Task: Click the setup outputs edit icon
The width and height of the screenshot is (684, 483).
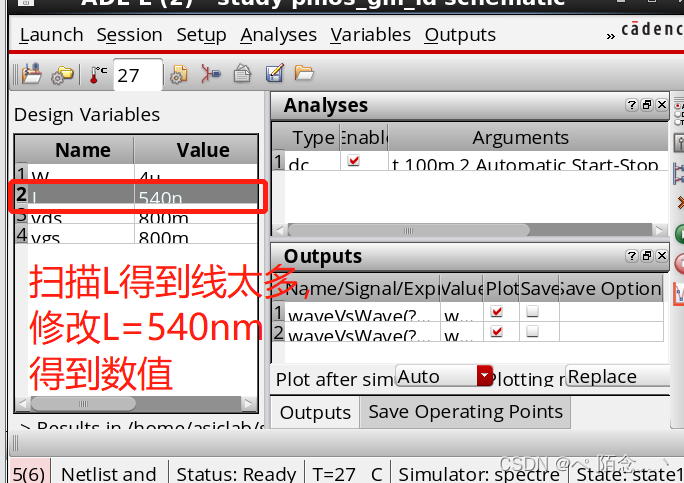Action: 274,73
